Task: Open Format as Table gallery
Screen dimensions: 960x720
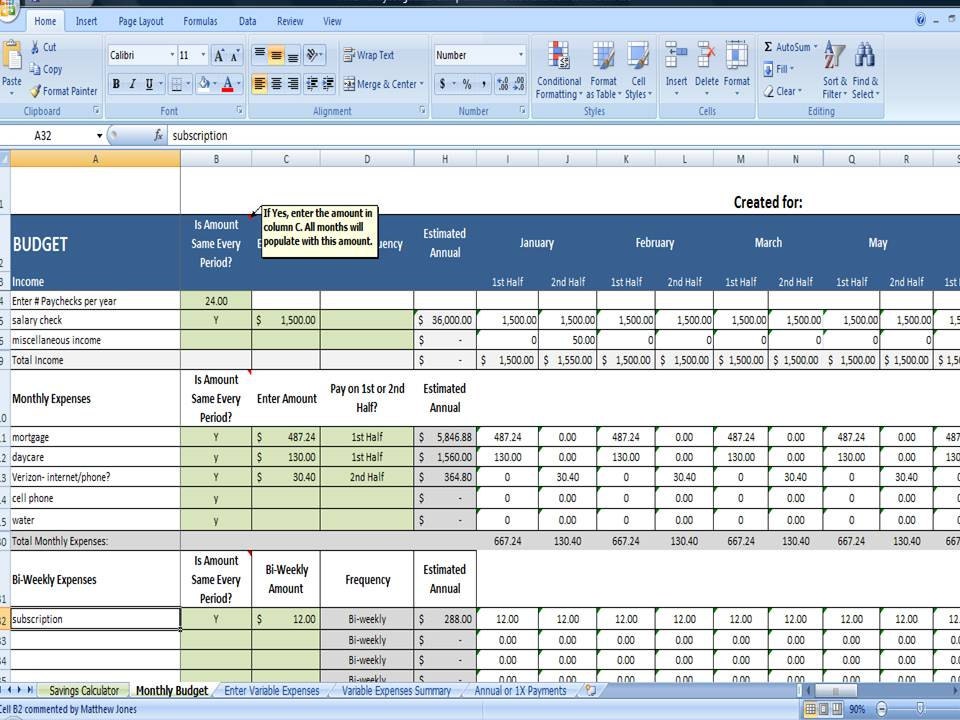Action: click(x=603, y=70)
